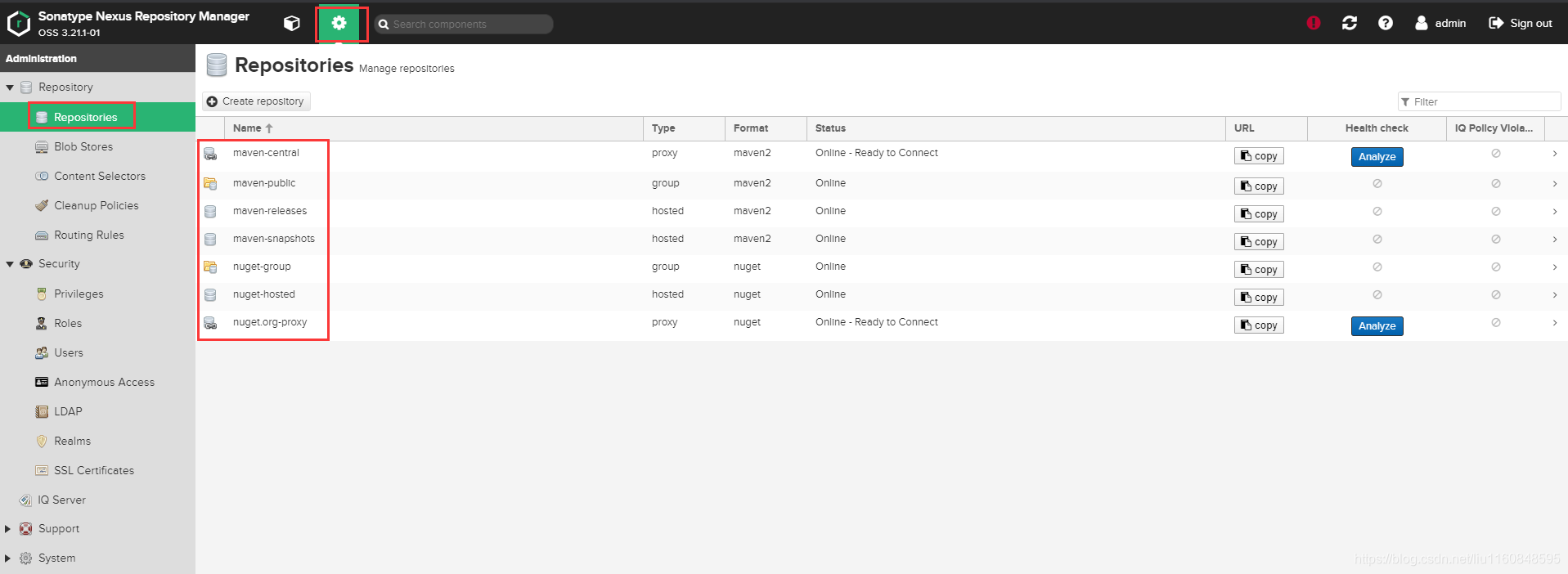Click the Sonatype Nexus logo icon
The width and height of the screenshot is (1568, 574).
18,24
